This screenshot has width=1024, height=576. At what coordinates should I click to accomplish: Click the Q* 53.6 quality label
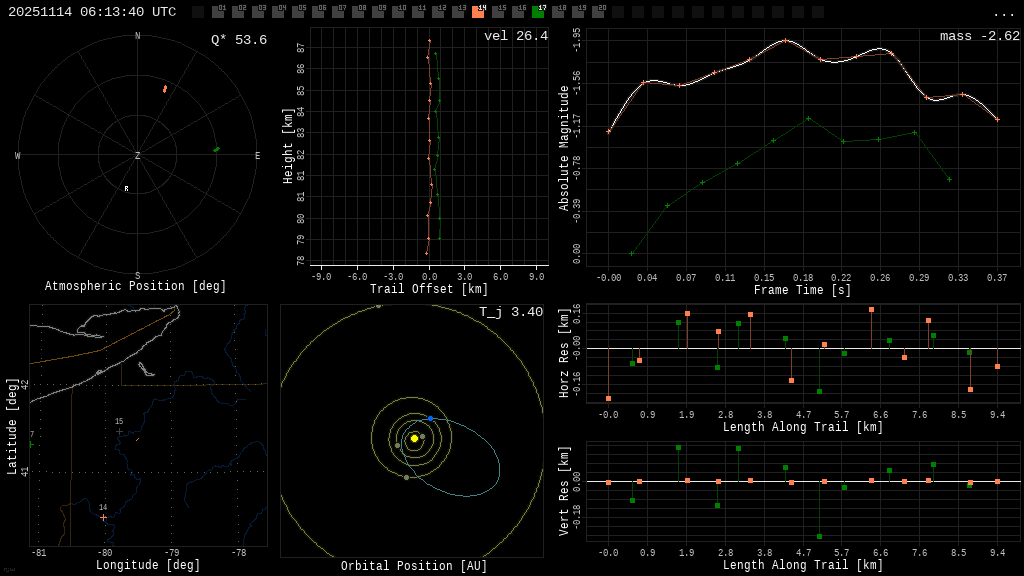(238, 40)
